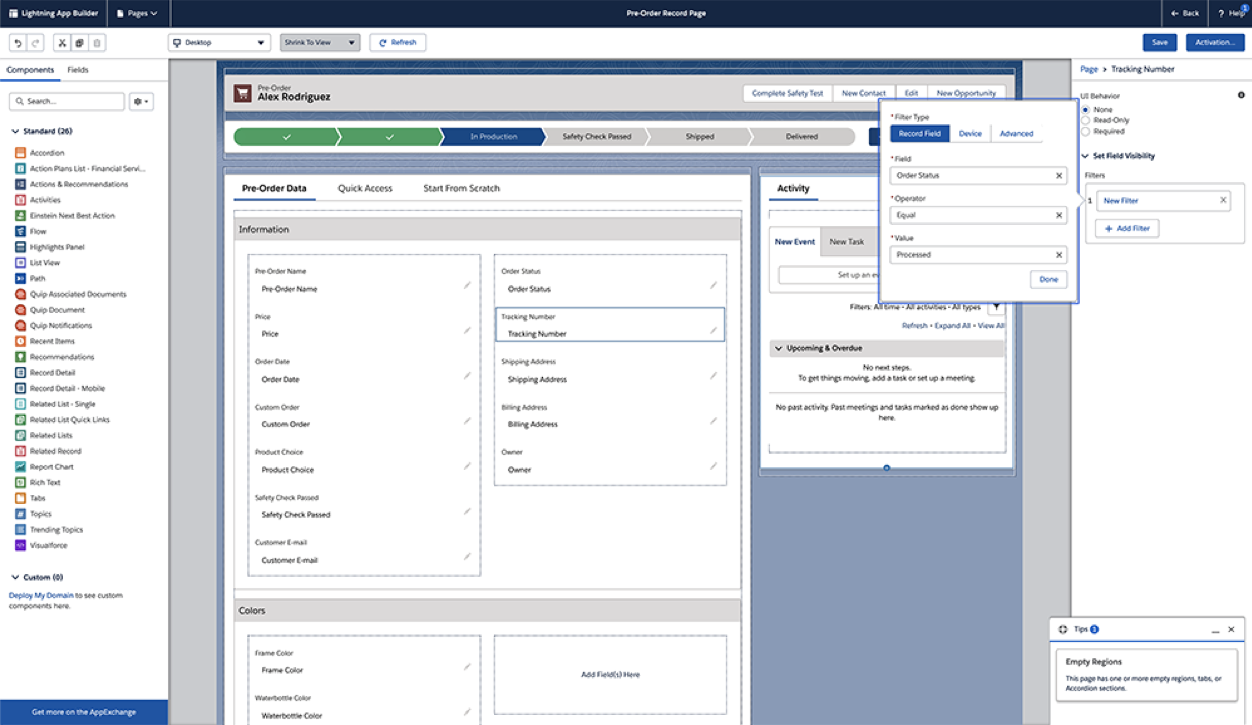
Task: Click the Save button
Action: pos(1159,42)
